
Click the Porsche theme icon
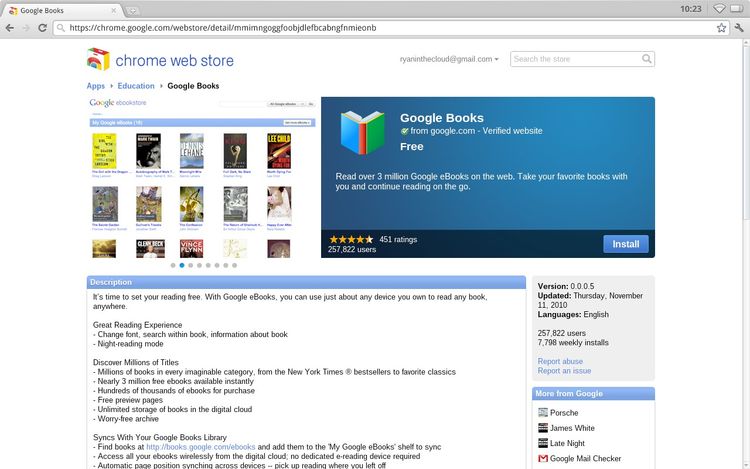(542, 413)
